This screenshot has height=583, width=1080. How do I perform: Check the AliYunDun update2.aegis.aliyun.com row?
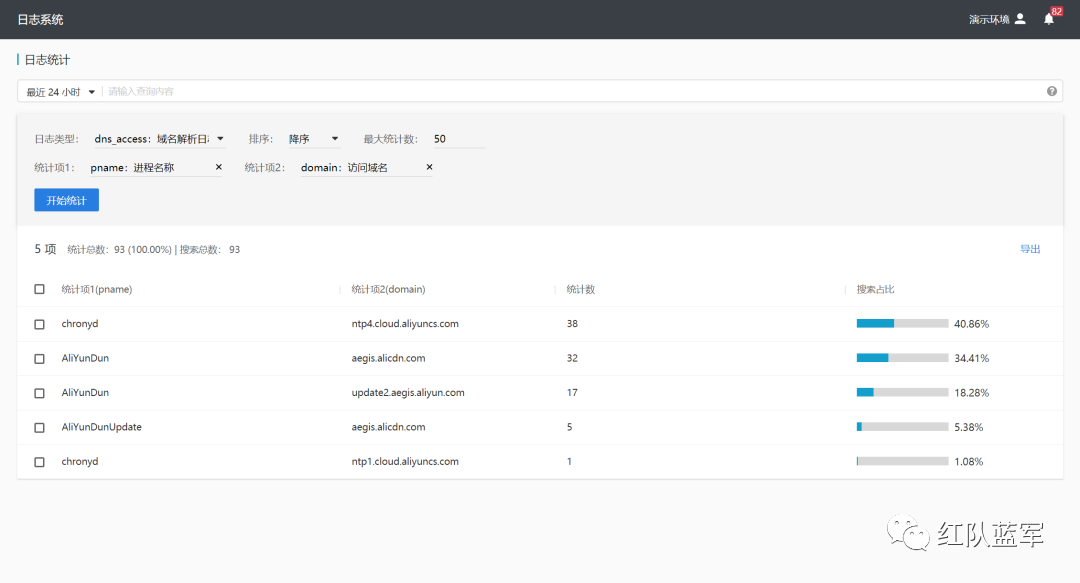tap(39, 393)
